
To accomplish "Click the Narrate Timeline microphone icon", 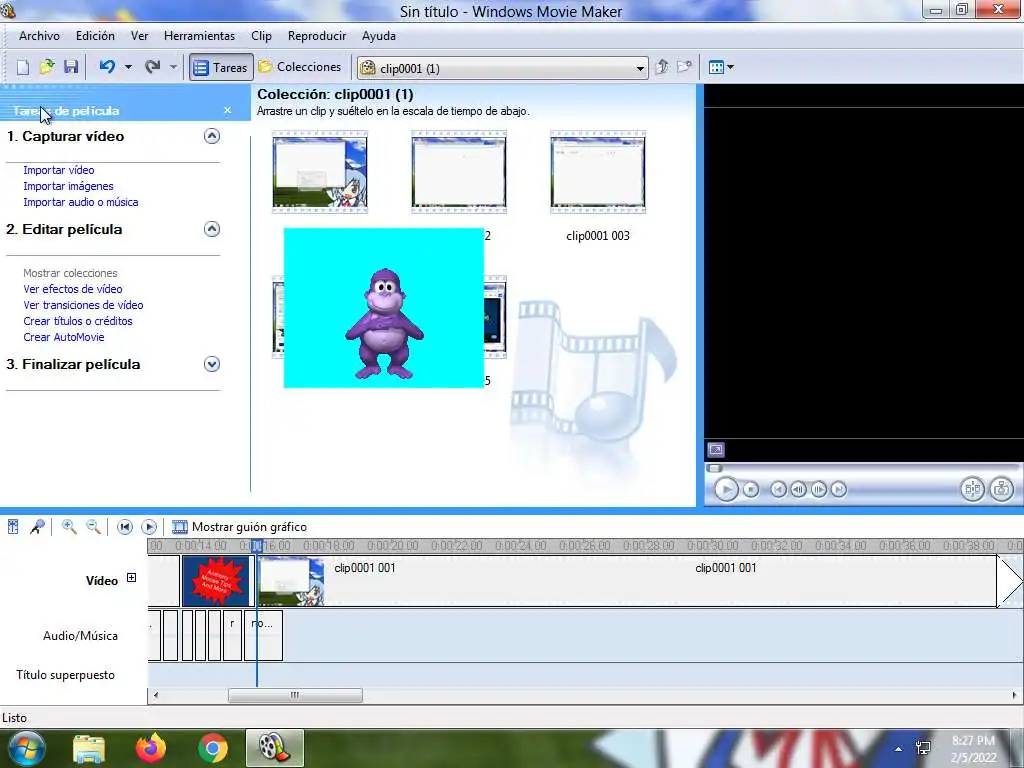I will [x=37, y=526].
